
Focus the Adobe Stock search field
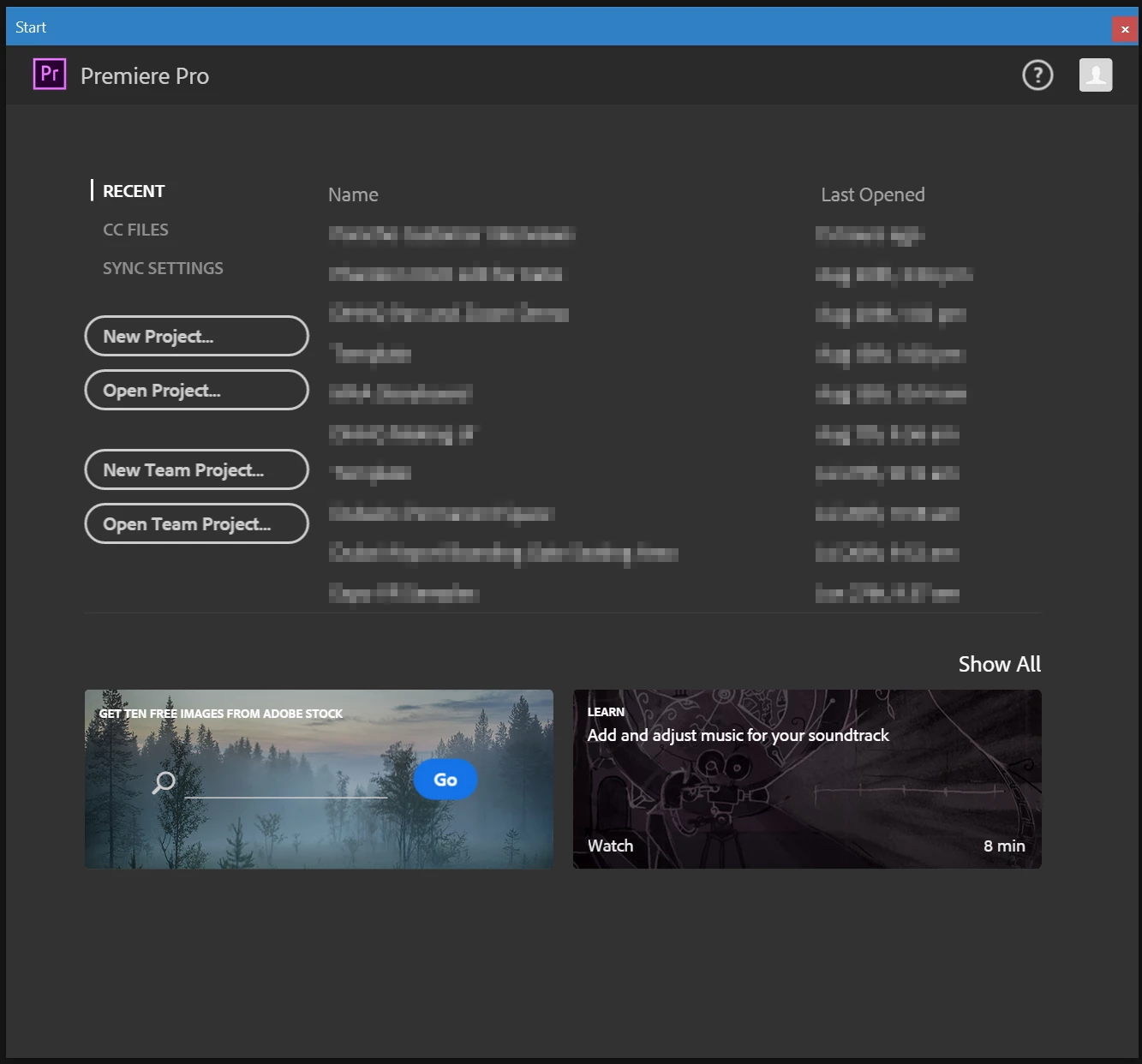click(286, 782)
